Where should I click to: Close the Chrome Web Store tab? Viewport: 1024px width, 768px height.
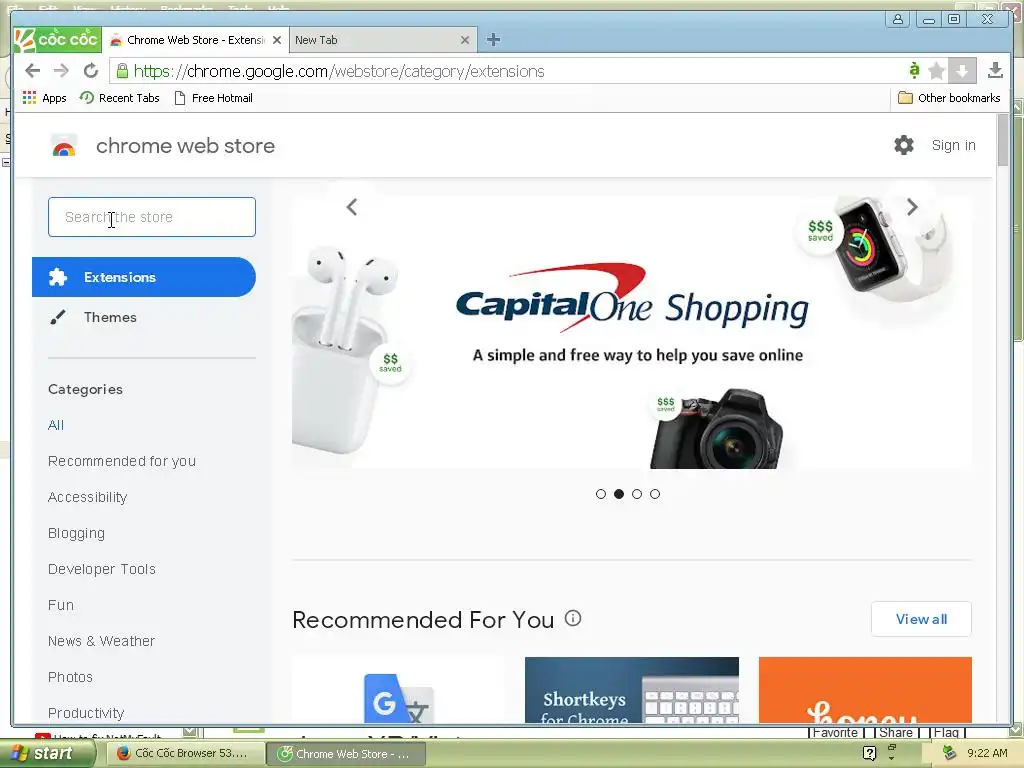pyautogui.click(x=277, y=40)
